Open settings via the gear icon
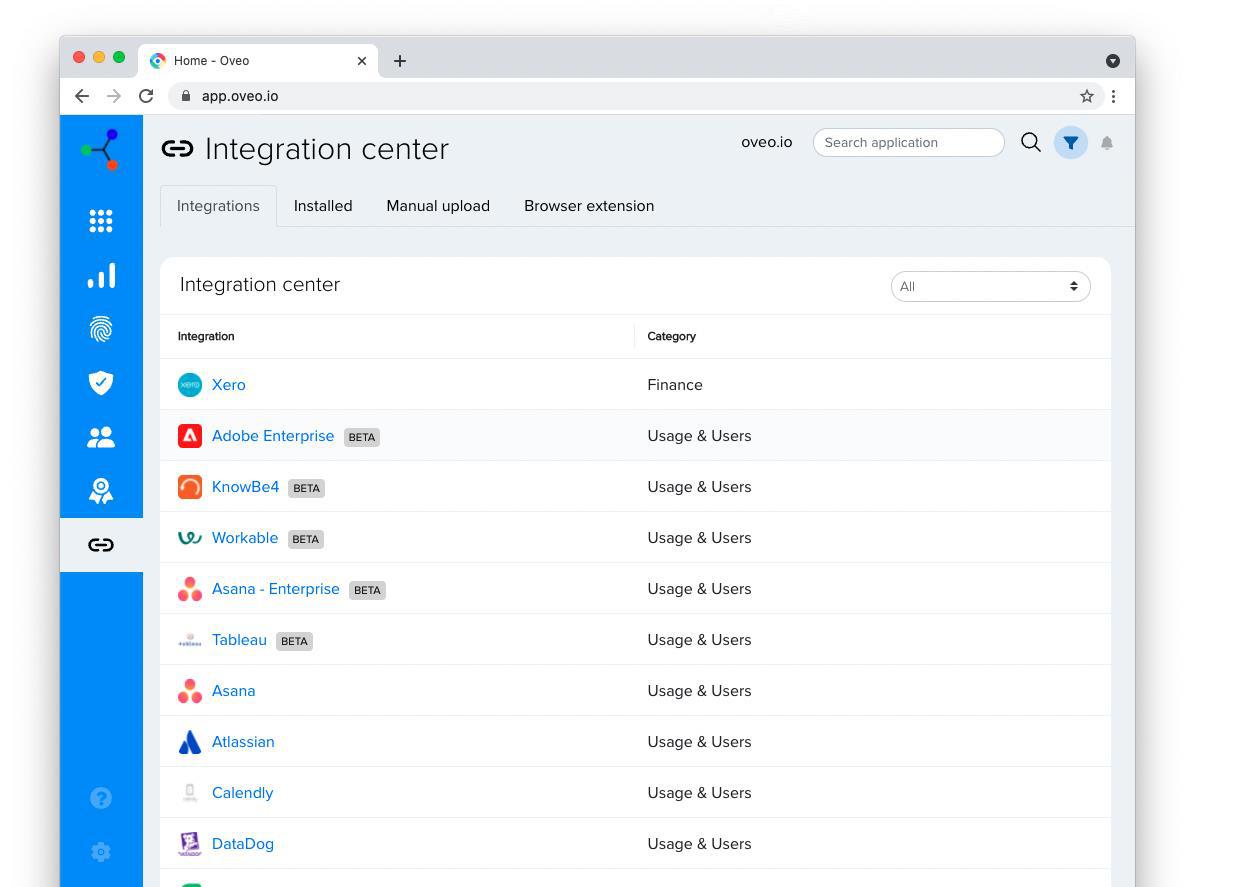 point(101,851)
